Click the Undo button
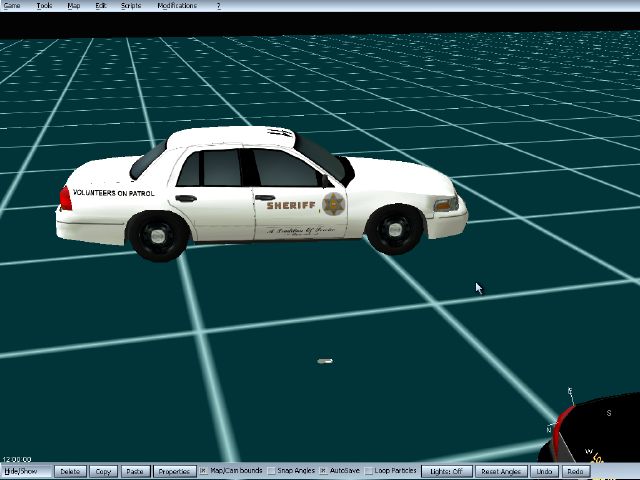The image size is (640, 480). click(x=544, y=471)
